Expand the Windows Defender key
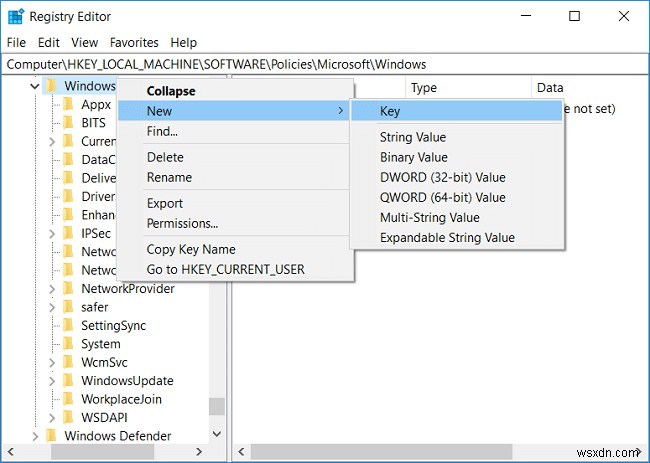 click(35, 436)
